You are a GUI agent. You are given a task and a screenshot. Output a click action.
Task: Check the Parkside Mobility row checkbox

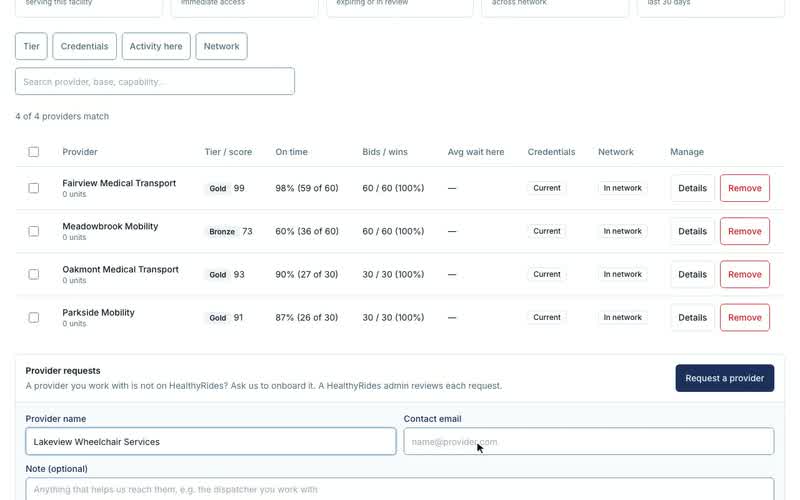coord(34,318)
